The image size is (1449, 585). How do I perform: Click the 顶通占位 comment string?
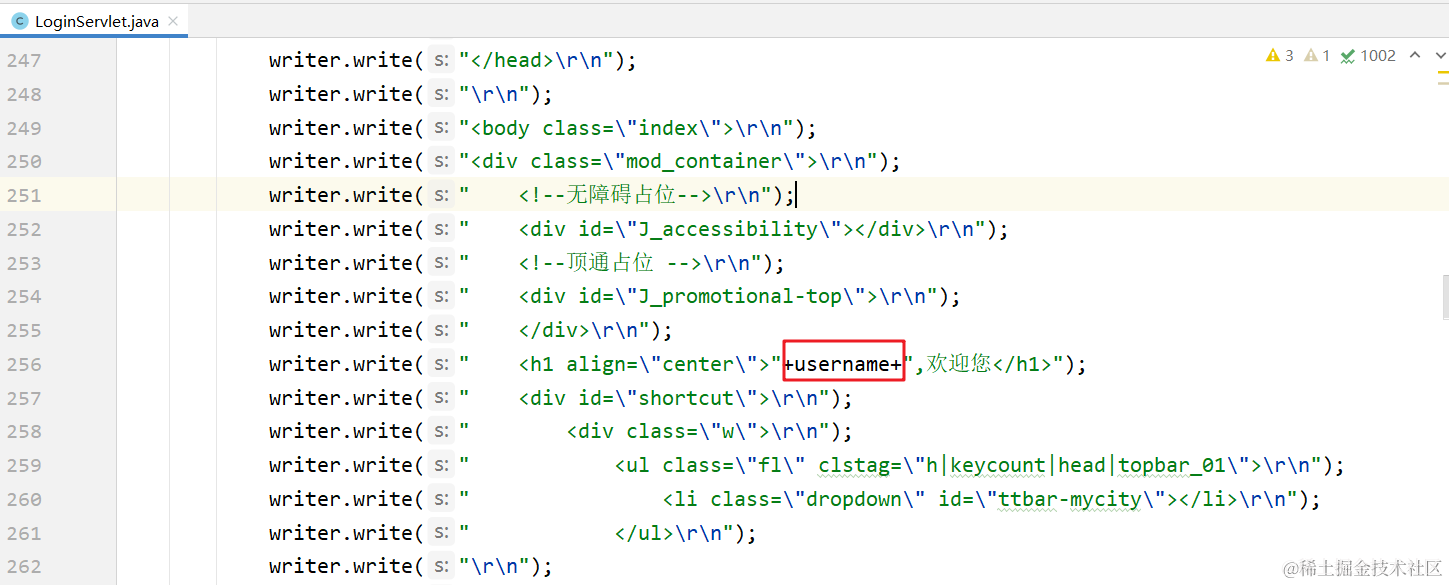[x=609, y=264]
